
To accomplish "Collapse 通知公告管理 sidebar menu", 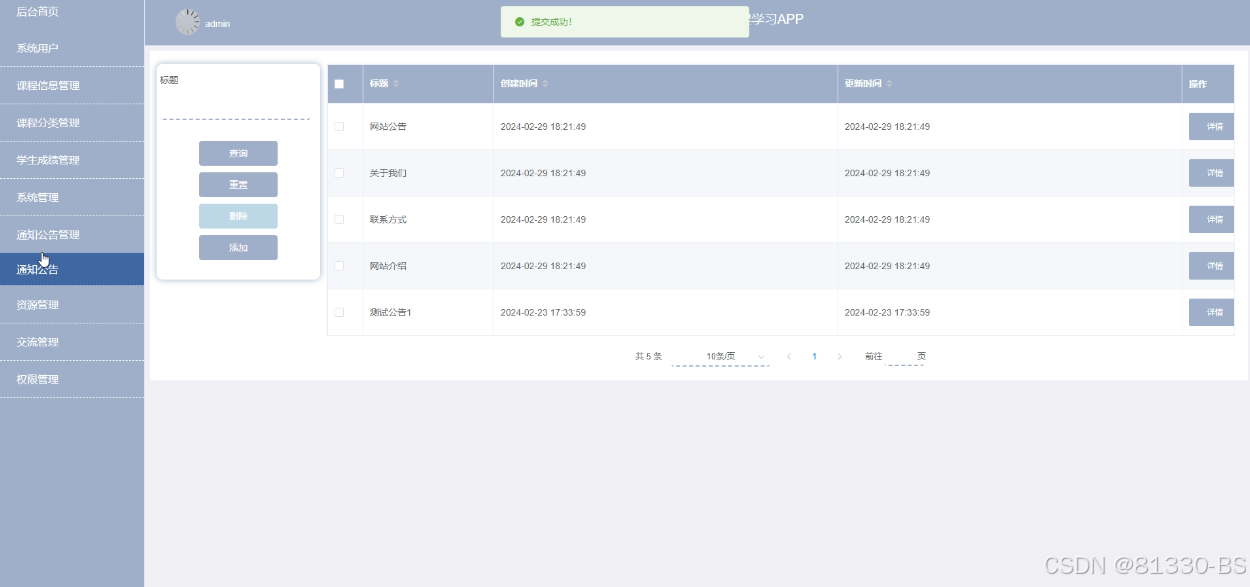I will [x=72, y=235].
